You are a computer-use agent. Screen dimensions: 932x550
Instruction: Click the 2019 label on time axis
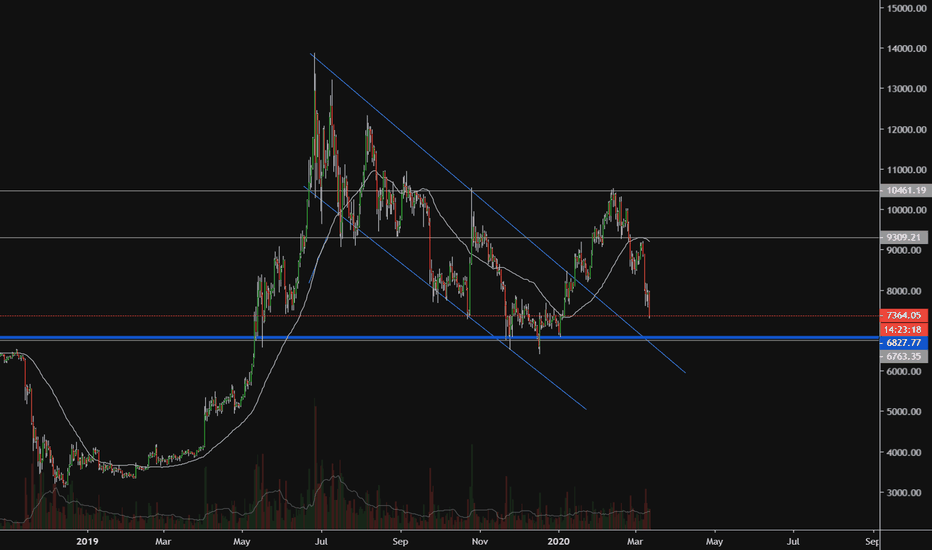(87, 542)
